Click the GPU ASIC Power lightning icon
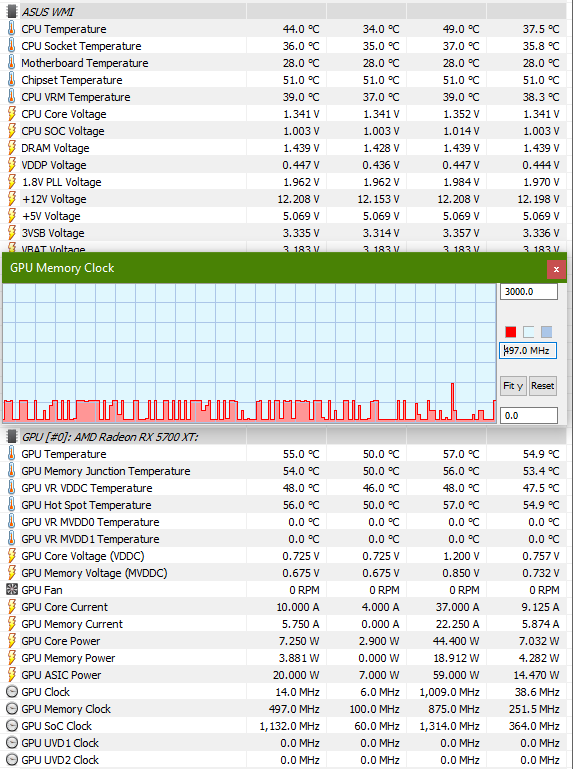 click(12, 675)
